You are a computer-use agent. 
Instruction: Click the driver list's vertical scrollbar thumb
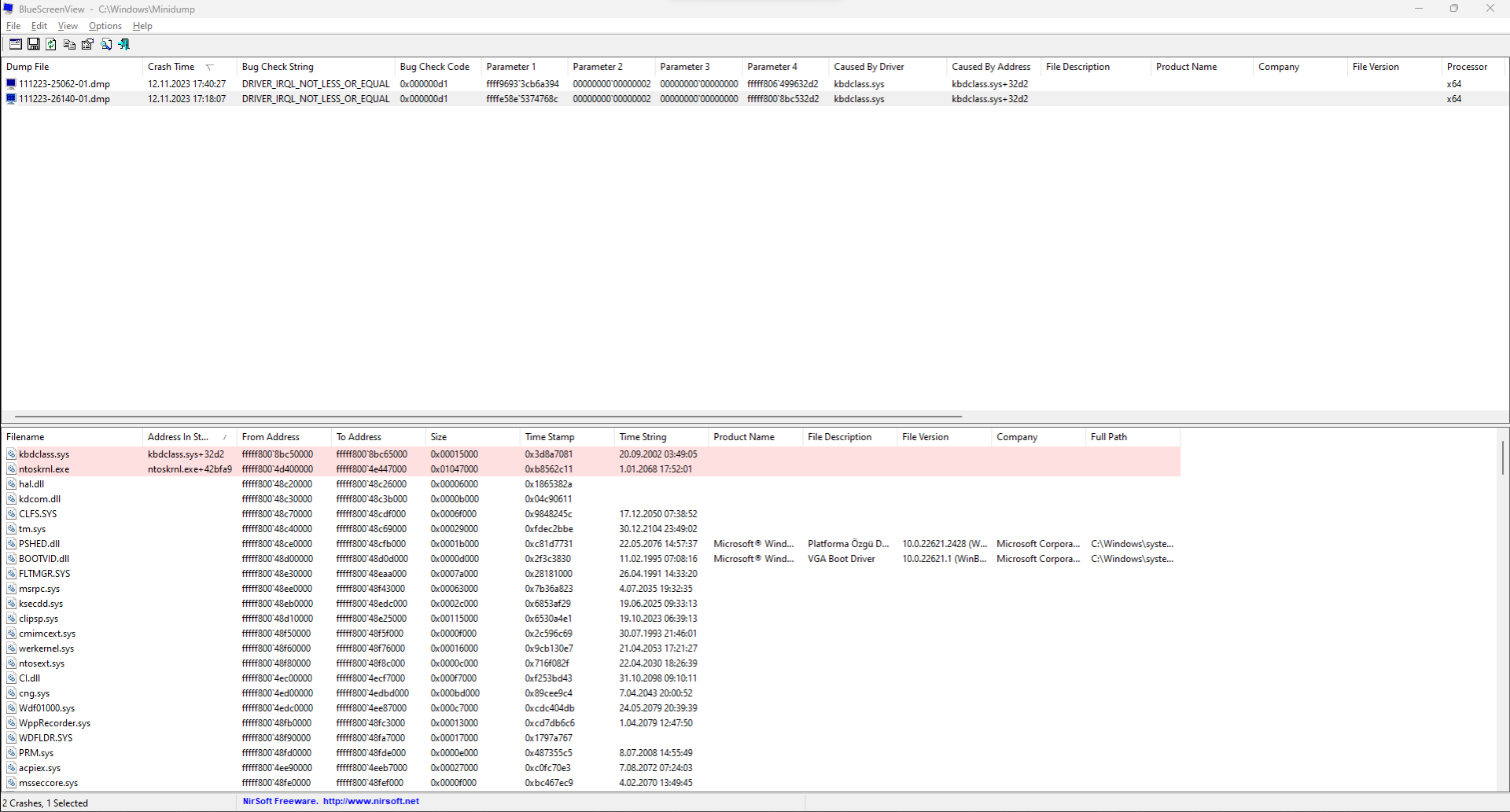(1502, 457)
